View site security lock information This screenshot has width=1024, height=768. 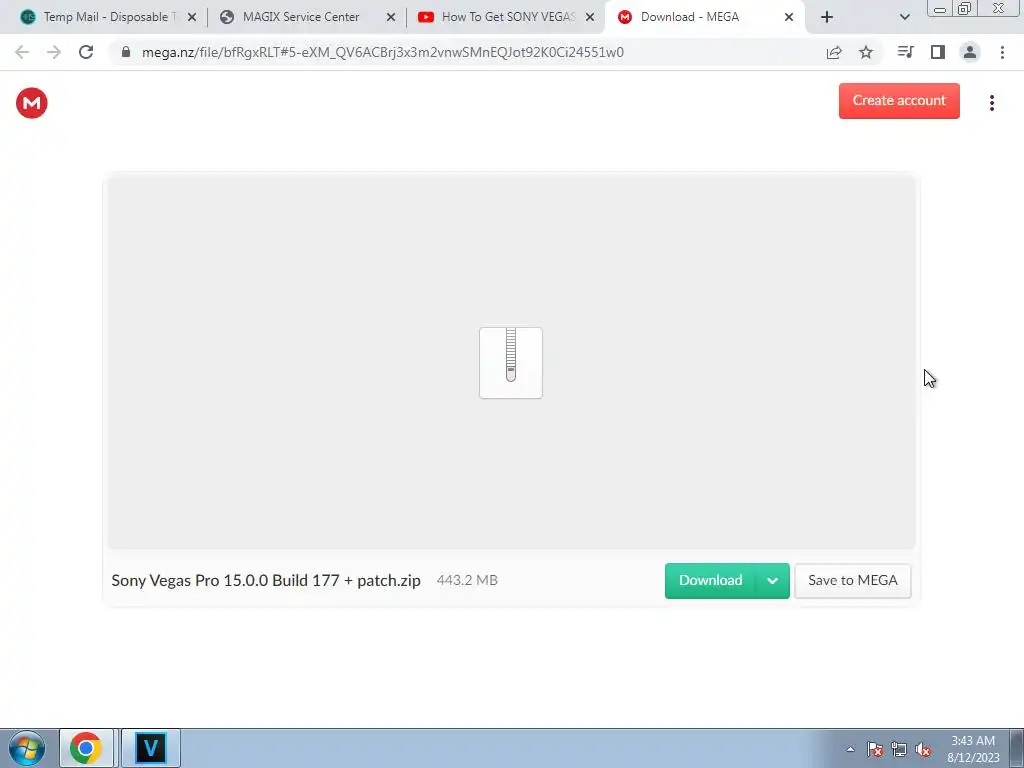pos(126,52)
